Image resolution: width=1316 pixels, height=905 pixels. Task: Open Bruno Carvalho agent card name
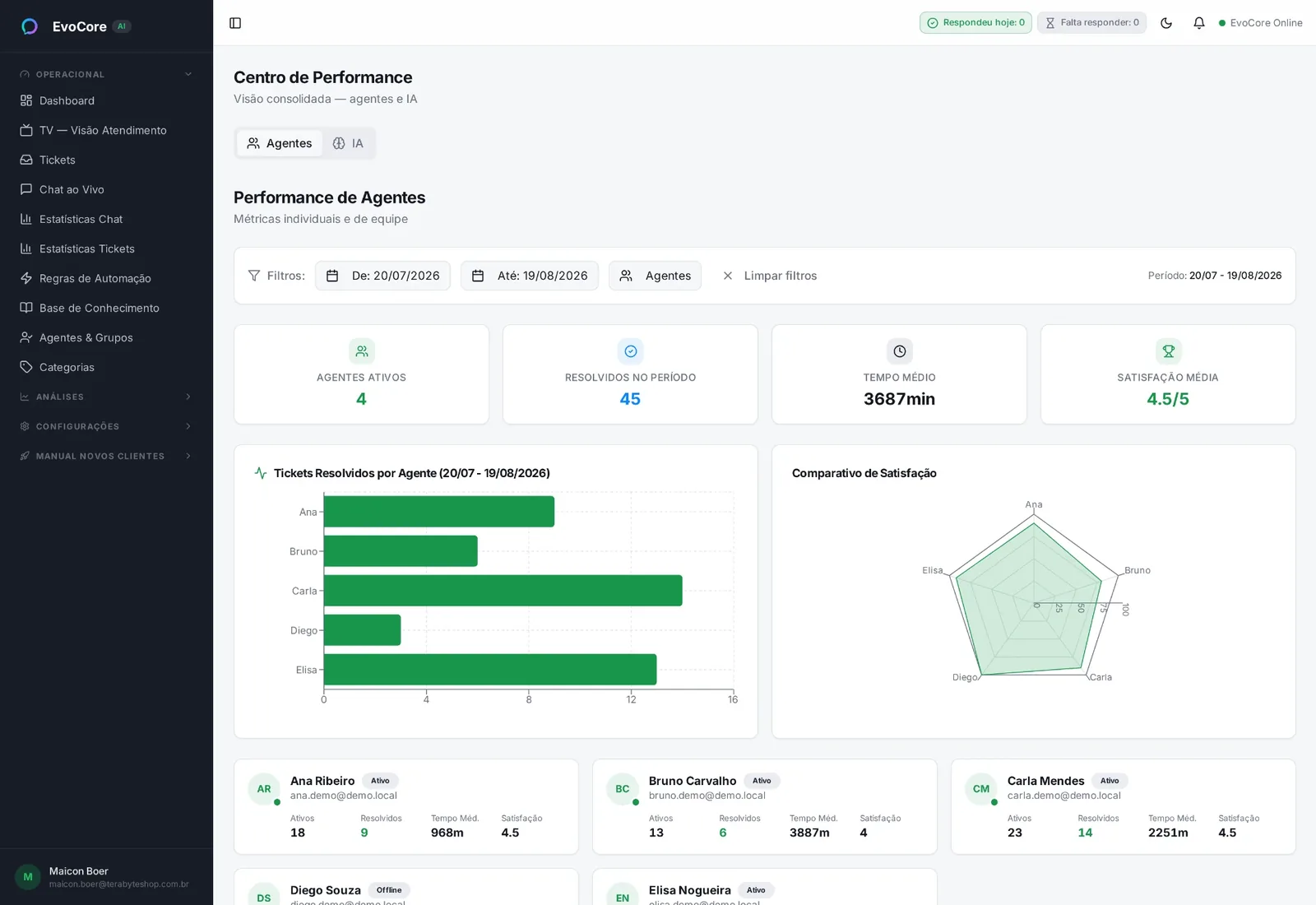(x=693, y=781)
